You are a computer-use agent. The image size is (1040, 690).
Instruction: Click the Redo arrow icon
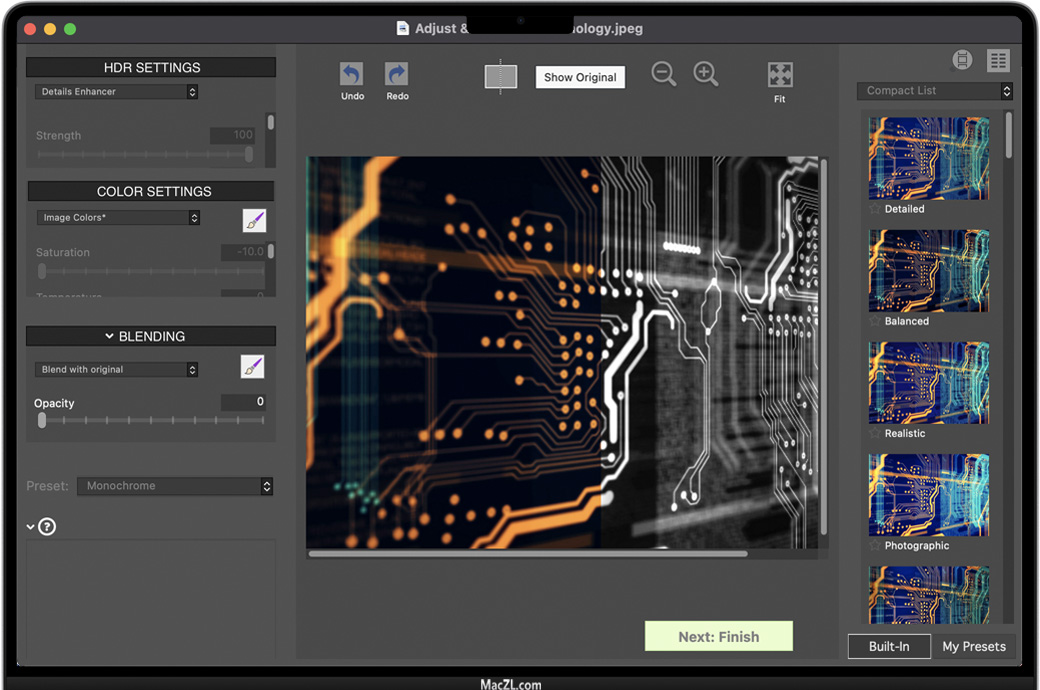pyautogui.click(x=397, y=75)
